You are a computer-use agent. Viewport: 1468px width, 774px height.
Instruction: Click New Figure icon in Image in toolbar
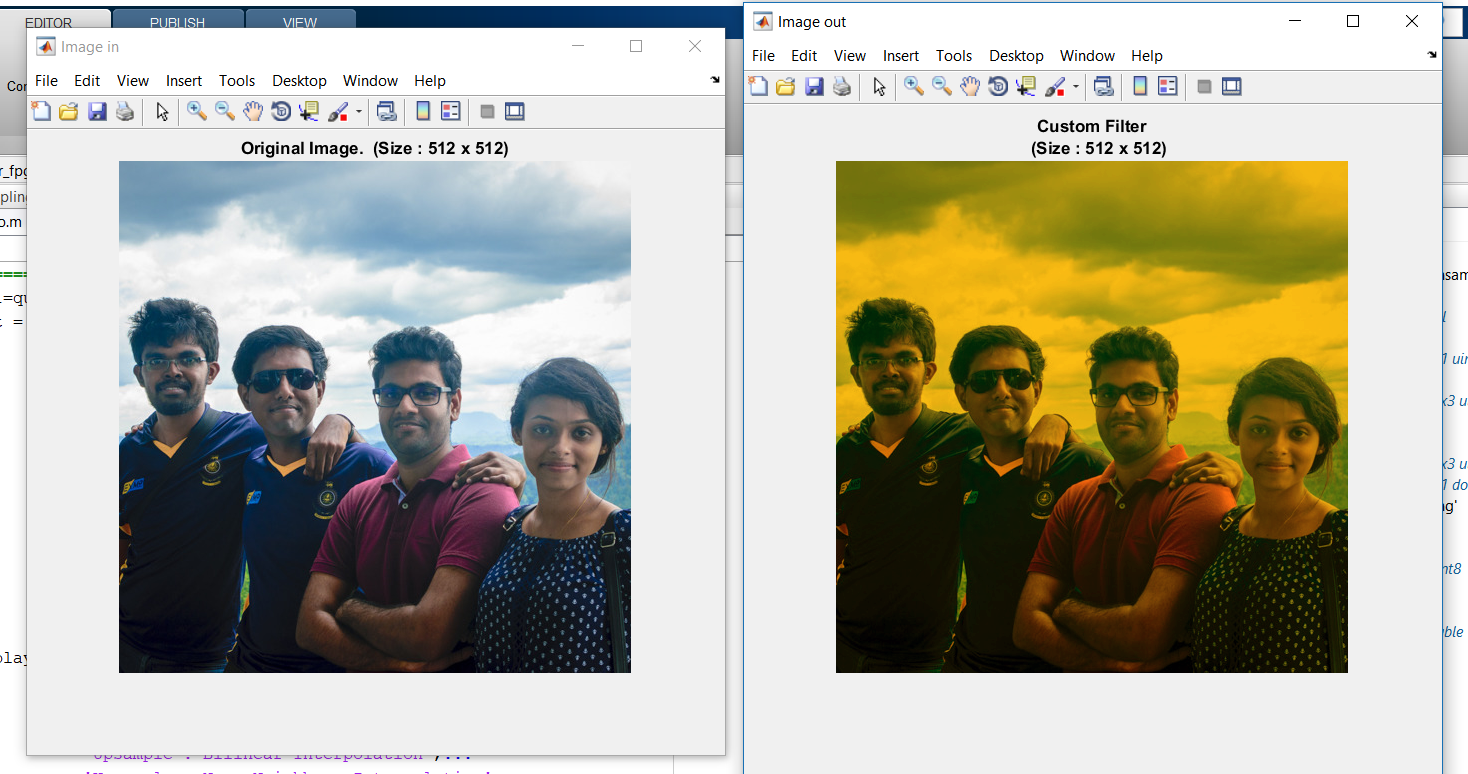[x=41, y=112]
